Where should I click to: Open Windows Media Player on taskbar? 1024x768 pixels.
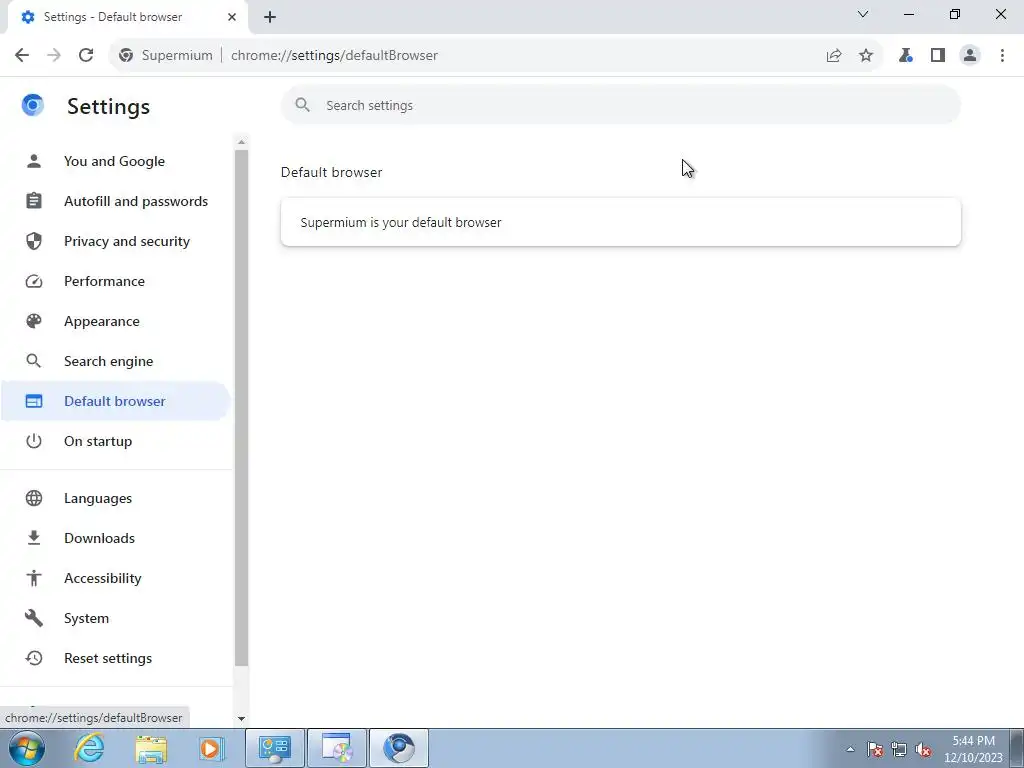[211, 748]
